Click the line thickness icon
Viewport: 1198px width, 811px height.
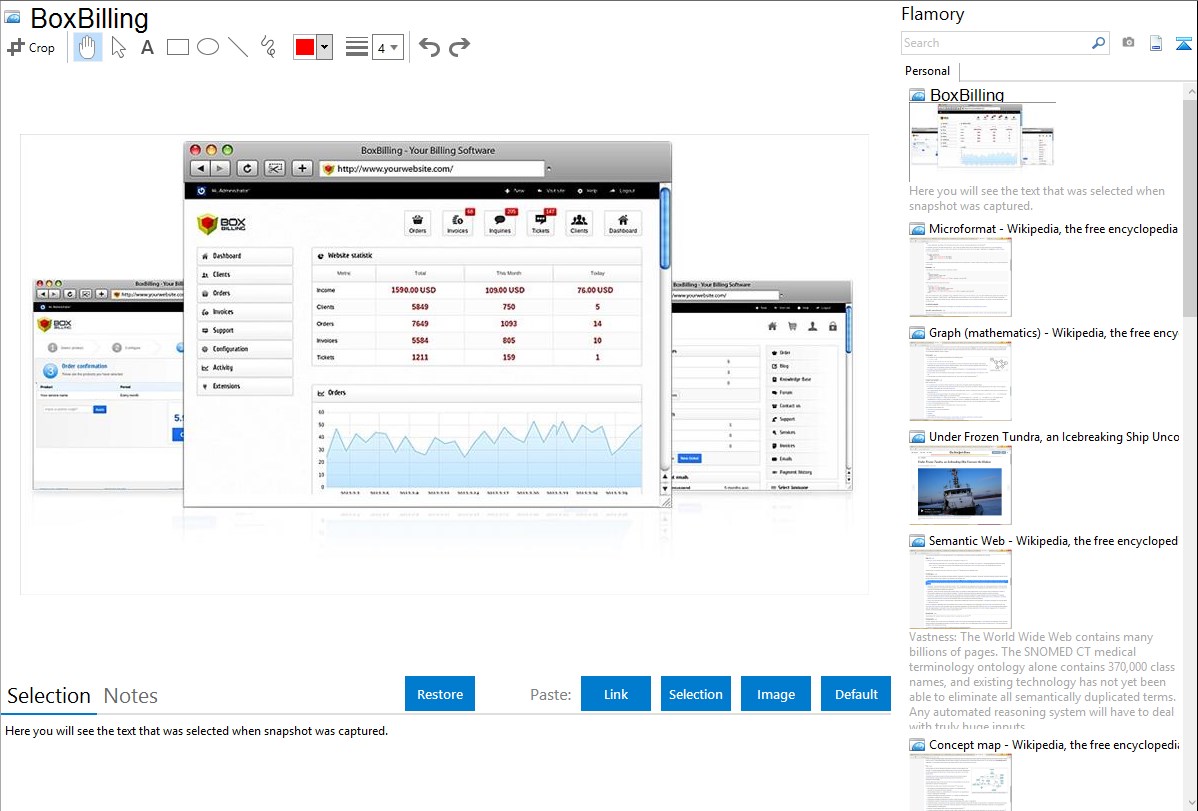(357, 47)
